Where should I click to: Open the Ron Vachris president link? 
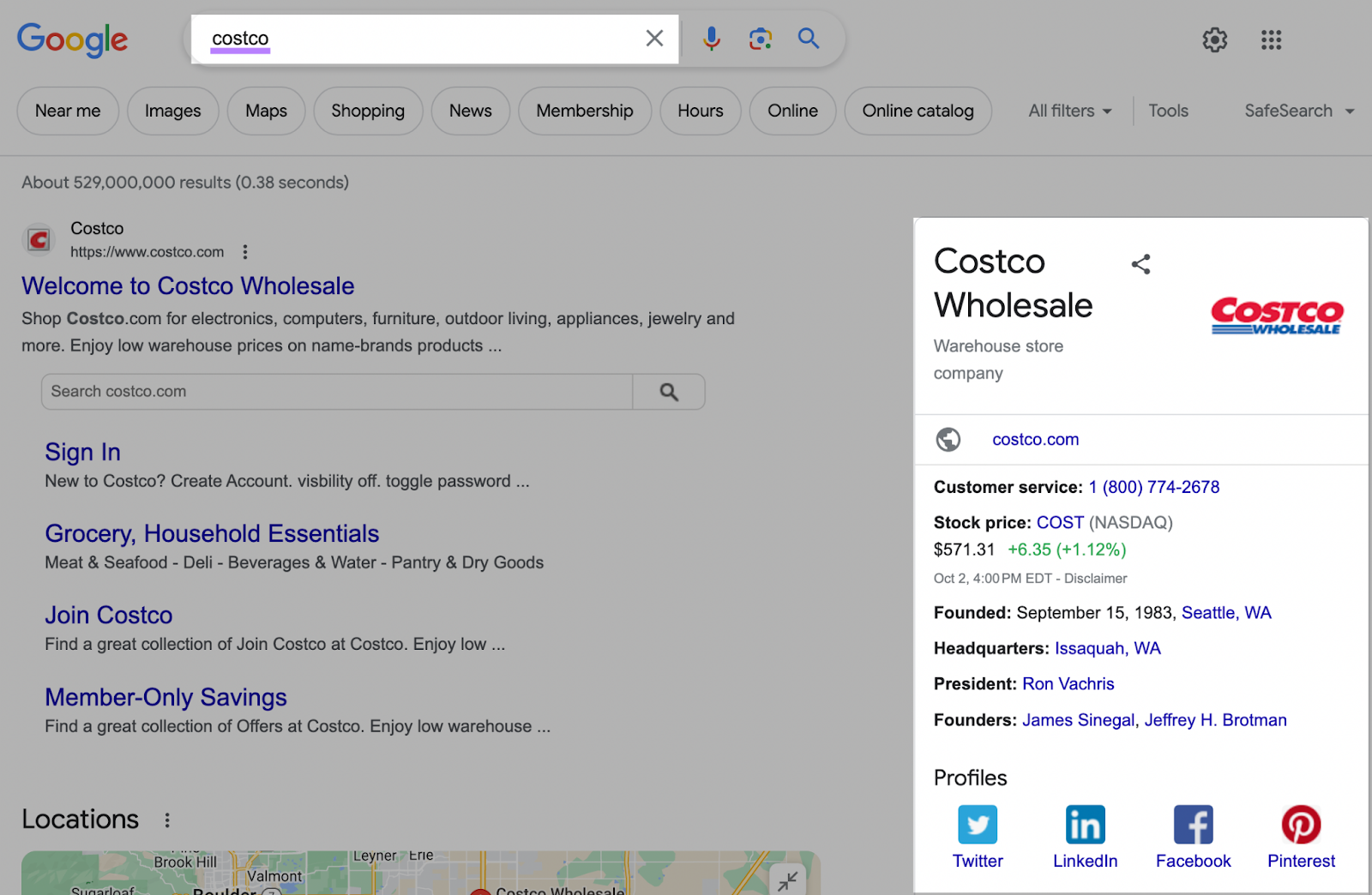point(1068,684)
